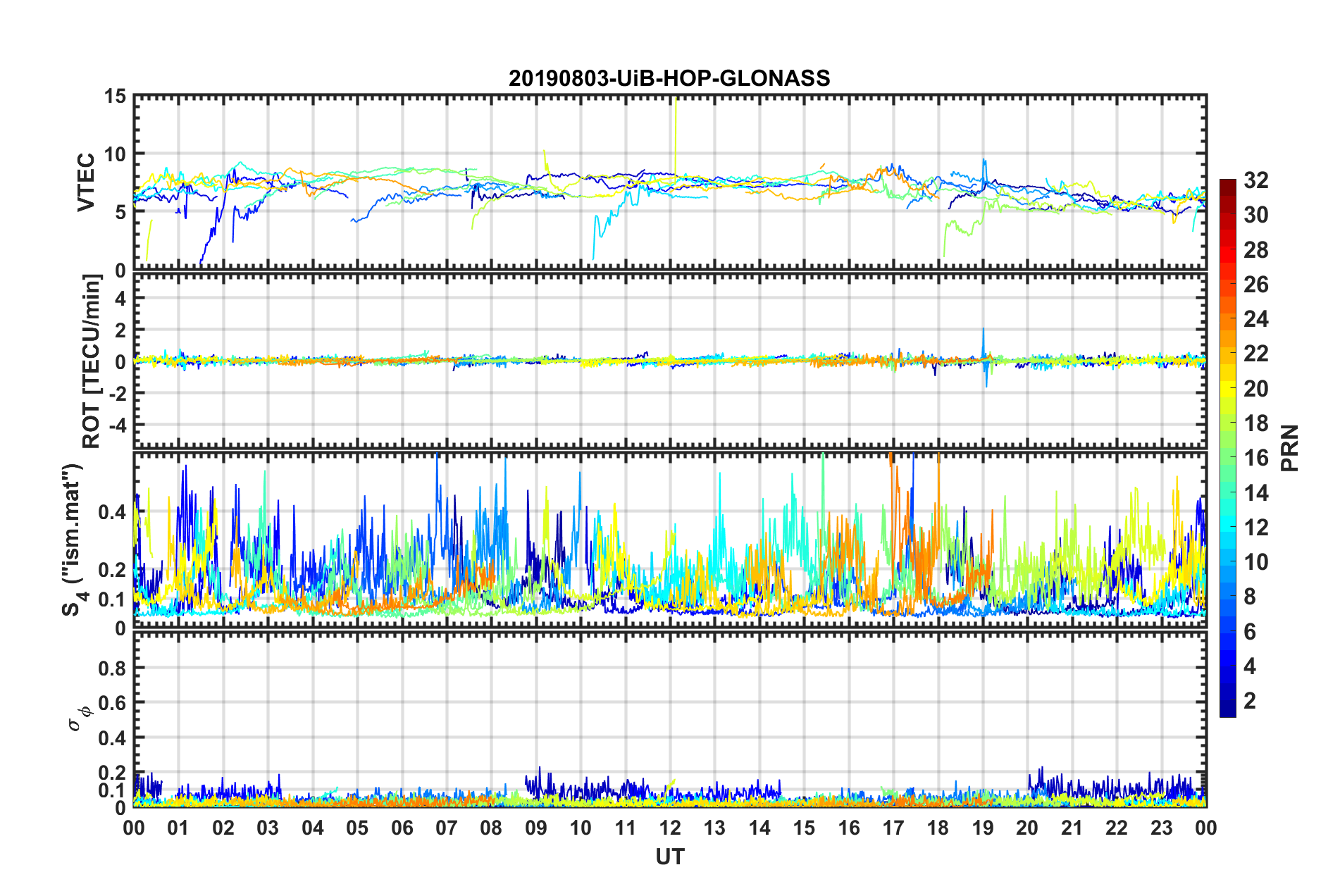Select UT axis hour label 09
This screenshot has width=1340, height=896.
pos(536,828)
